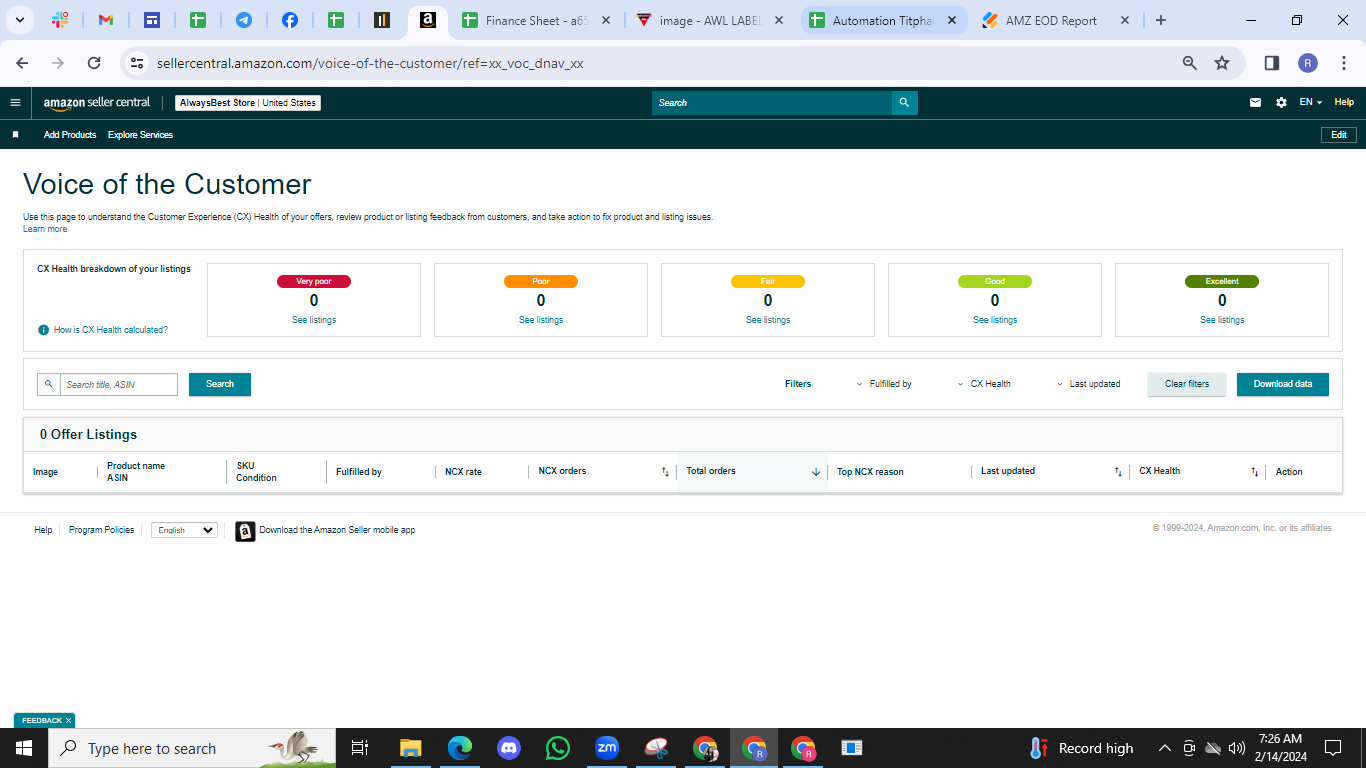Expand the Last updated filter

point(1089,384)
